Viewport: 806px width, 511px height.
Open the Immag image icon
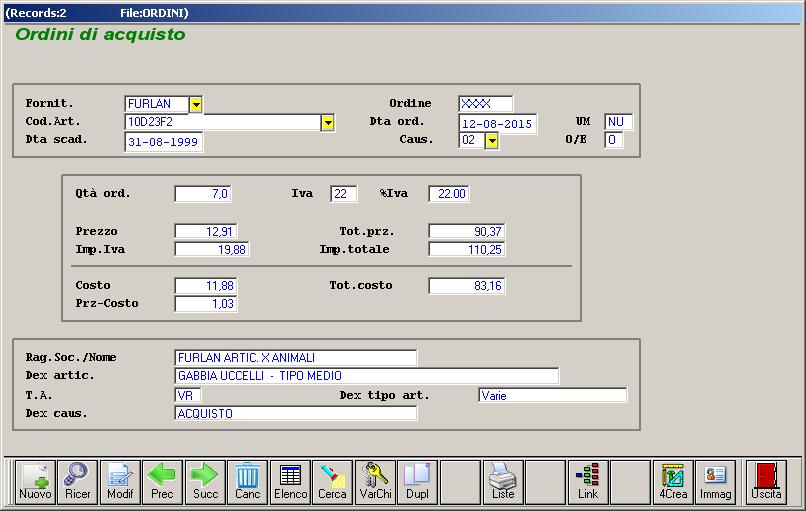point(716,482)
